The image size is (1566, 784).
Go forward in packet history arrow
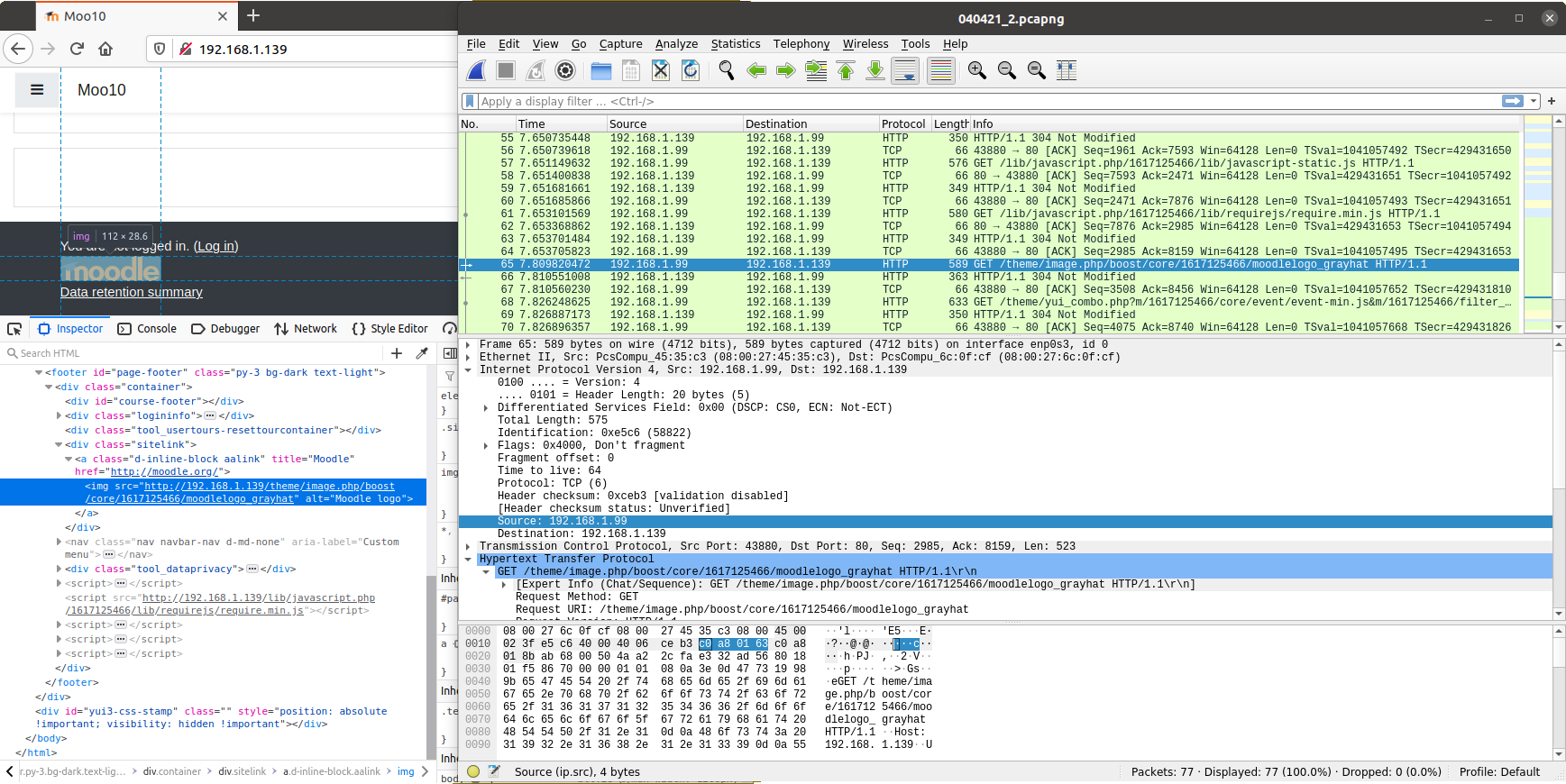point(786,70)
